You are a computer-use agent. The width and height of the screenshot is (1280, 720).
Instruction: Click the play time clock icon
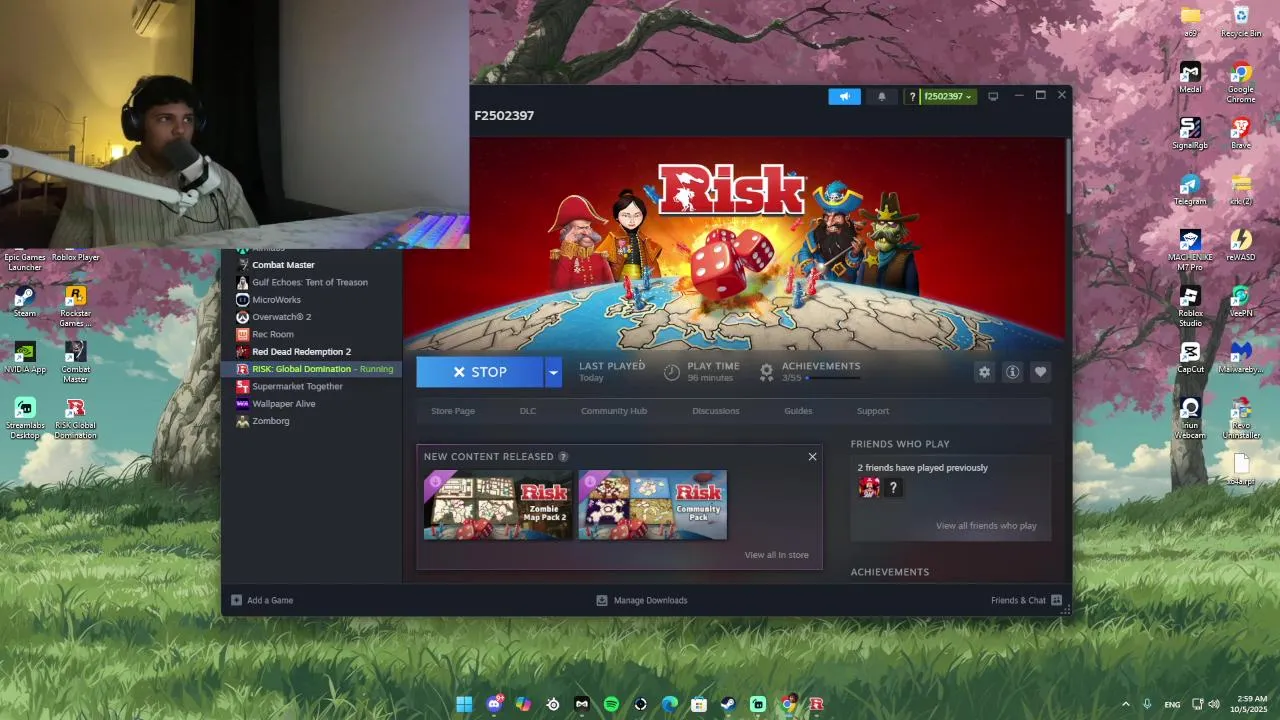[x=672, y=372]
